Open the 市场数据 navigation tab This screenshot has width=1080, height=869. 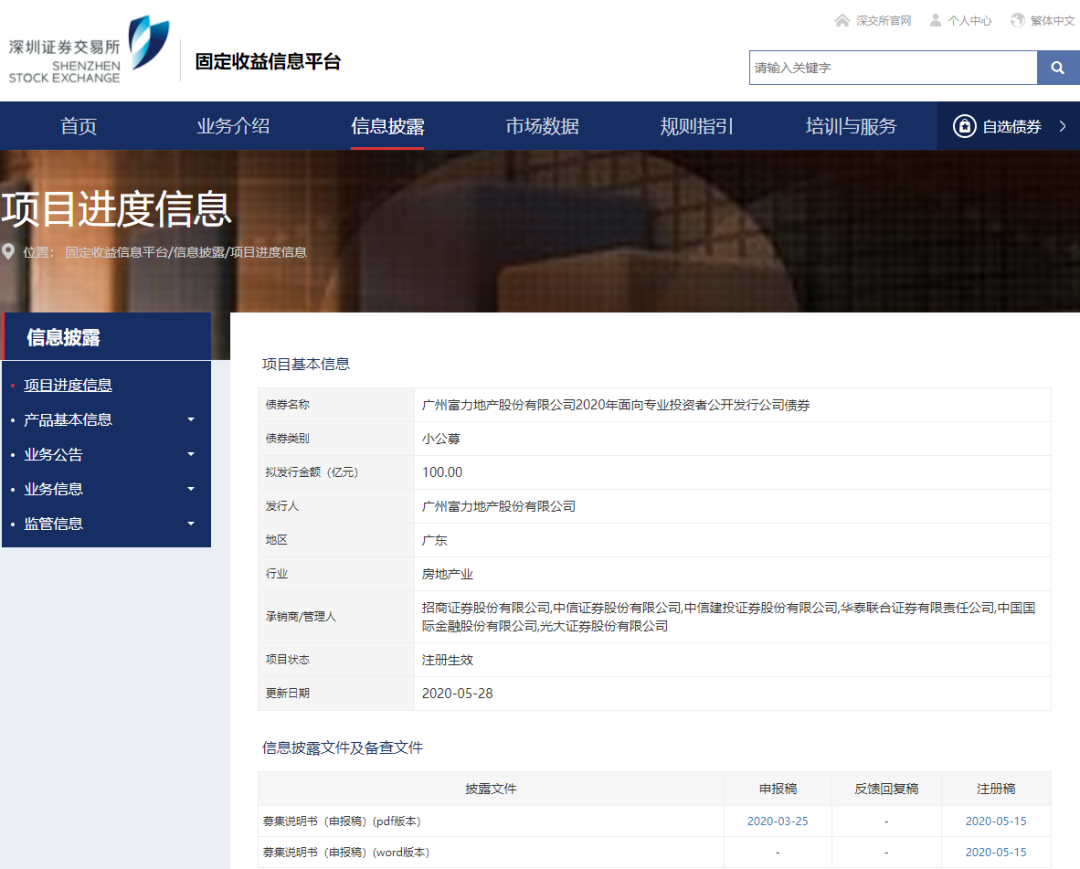(x=542, y=126)
